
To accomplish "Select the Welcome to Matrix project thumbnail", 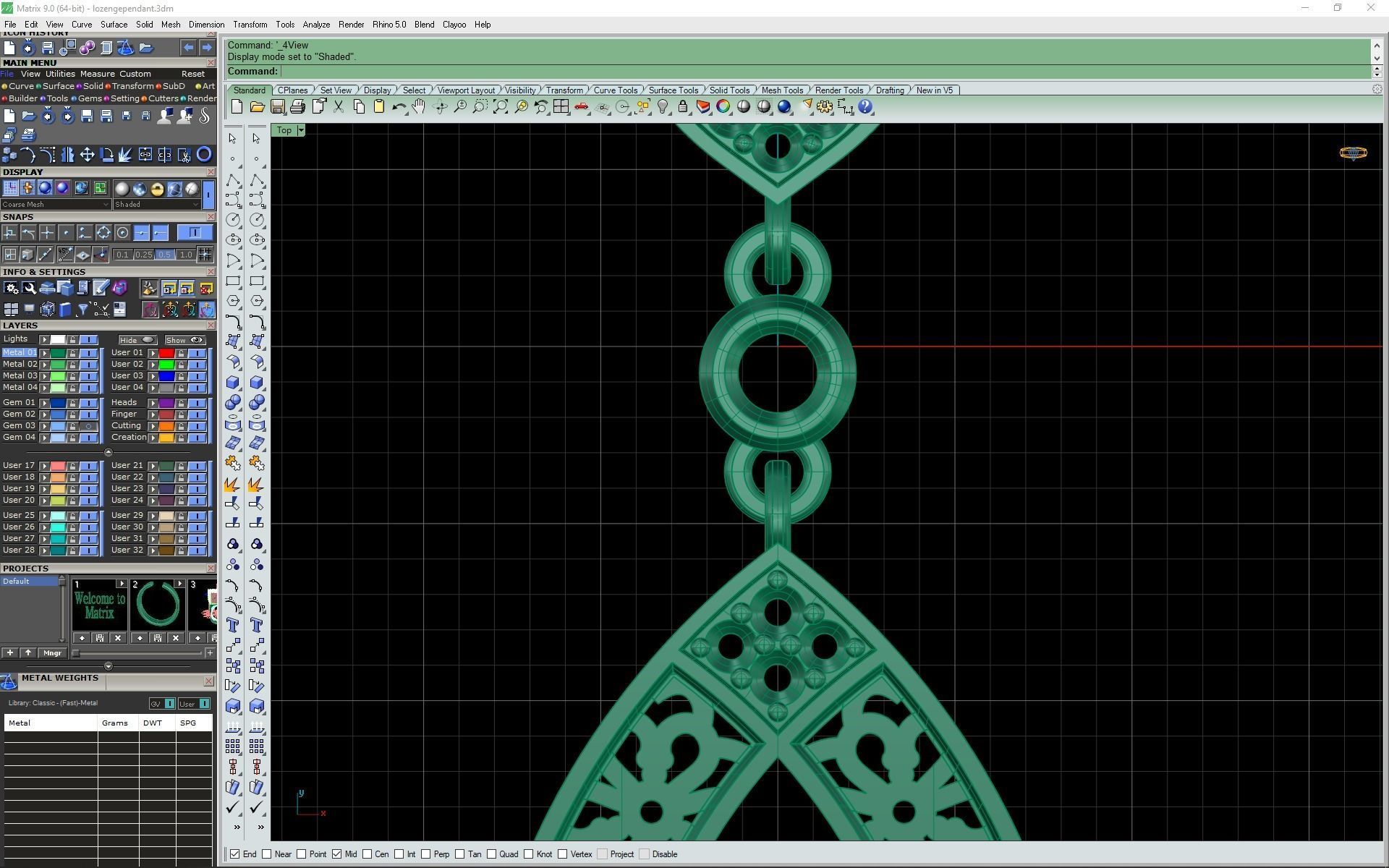I will (100, 605).
